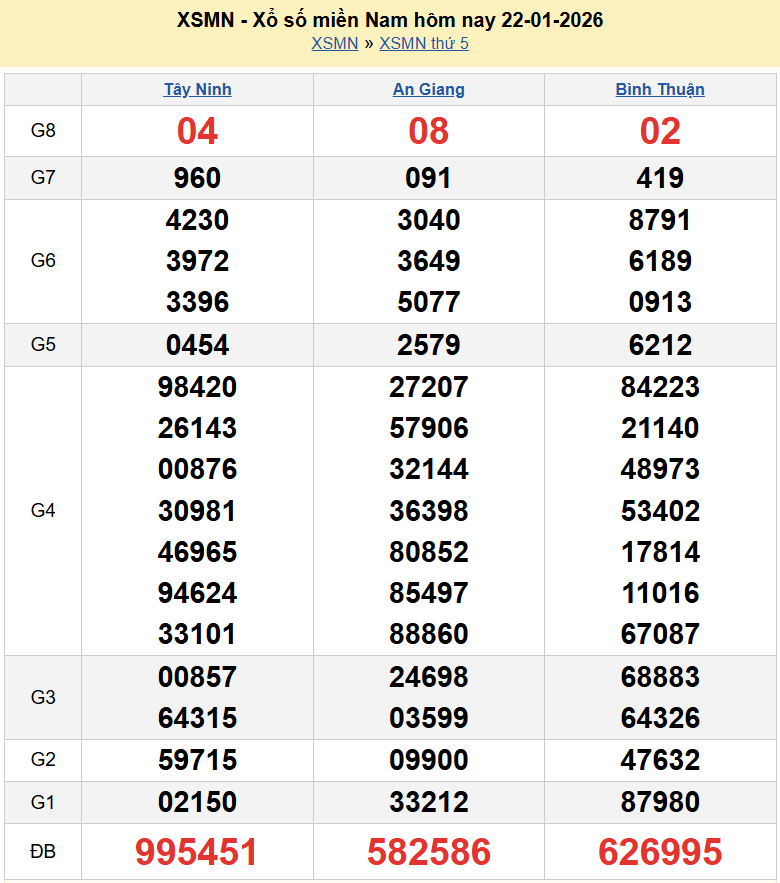
Task: Open the Tây Ninh province link
Action: click(x=197, y=89)
